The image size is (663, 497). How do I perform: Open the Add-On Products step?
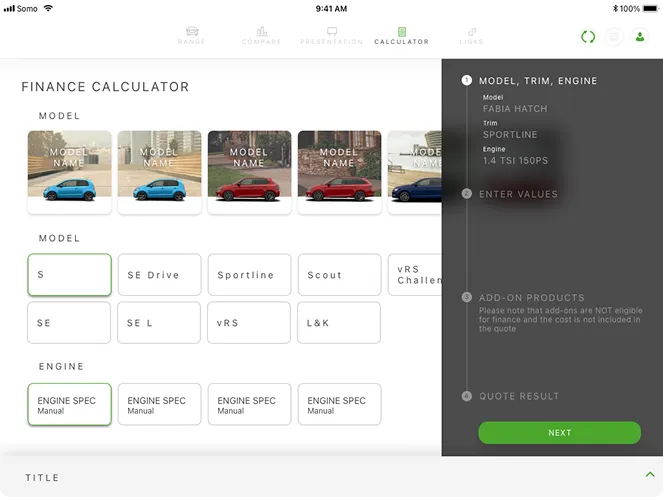(x=531, y=298)
